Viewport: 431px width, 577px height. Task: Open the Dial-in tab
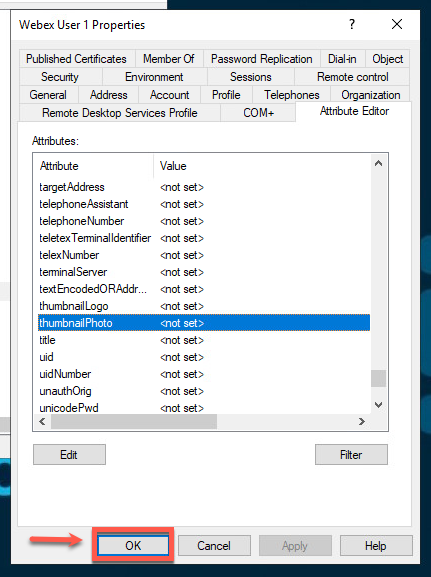[342, 59]
